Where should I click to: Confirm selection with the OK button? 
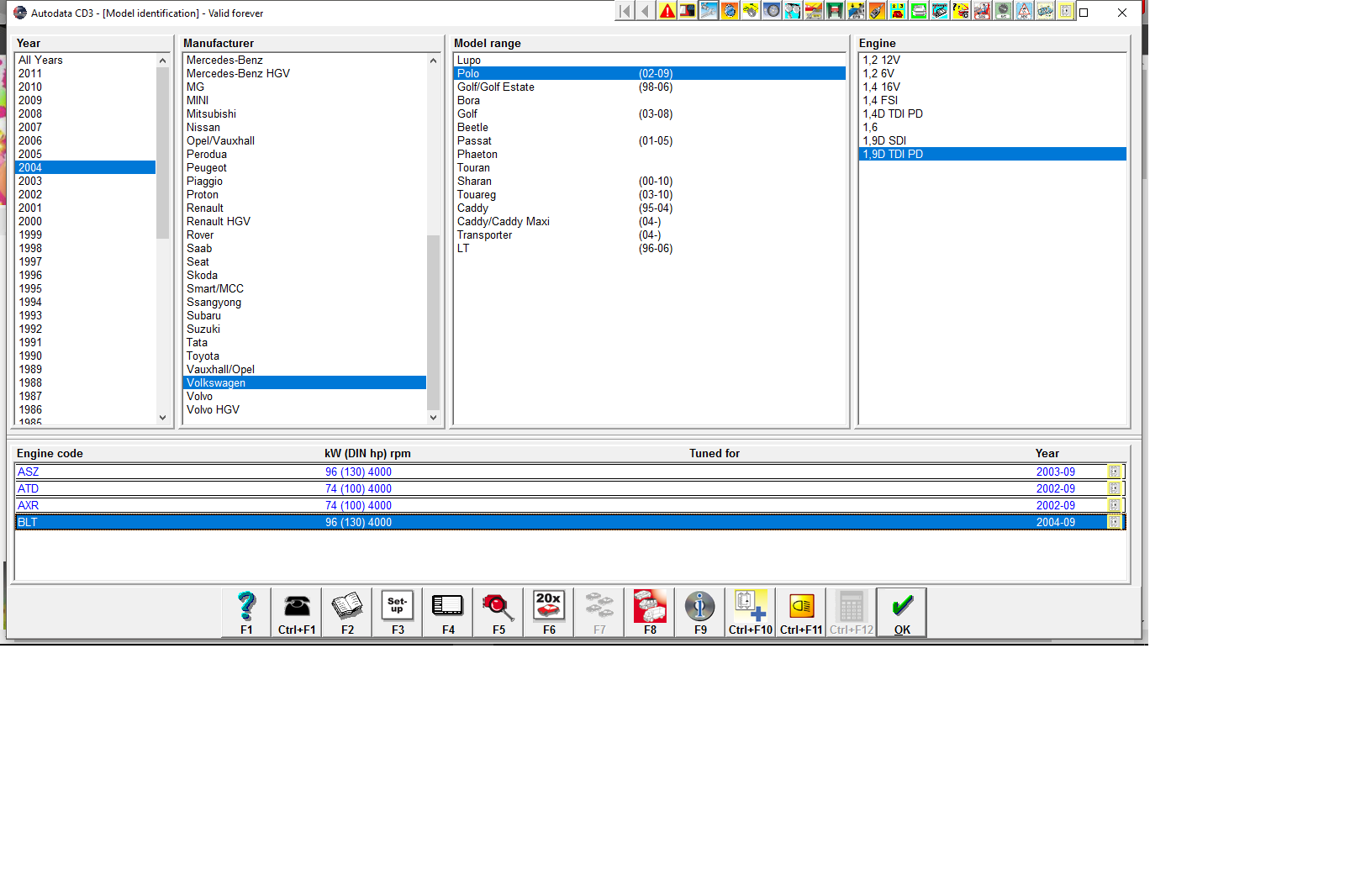tap(902, 612)
